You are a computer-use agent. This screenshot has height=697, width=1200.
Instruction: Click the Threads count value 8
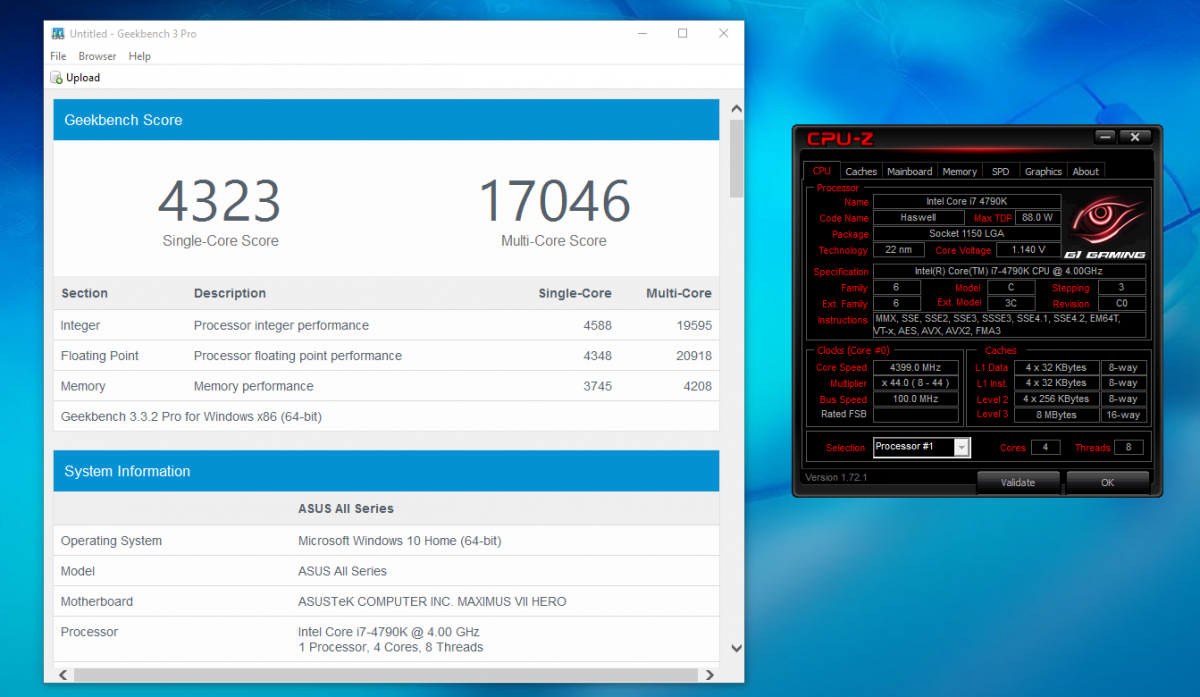[1129, 448]
